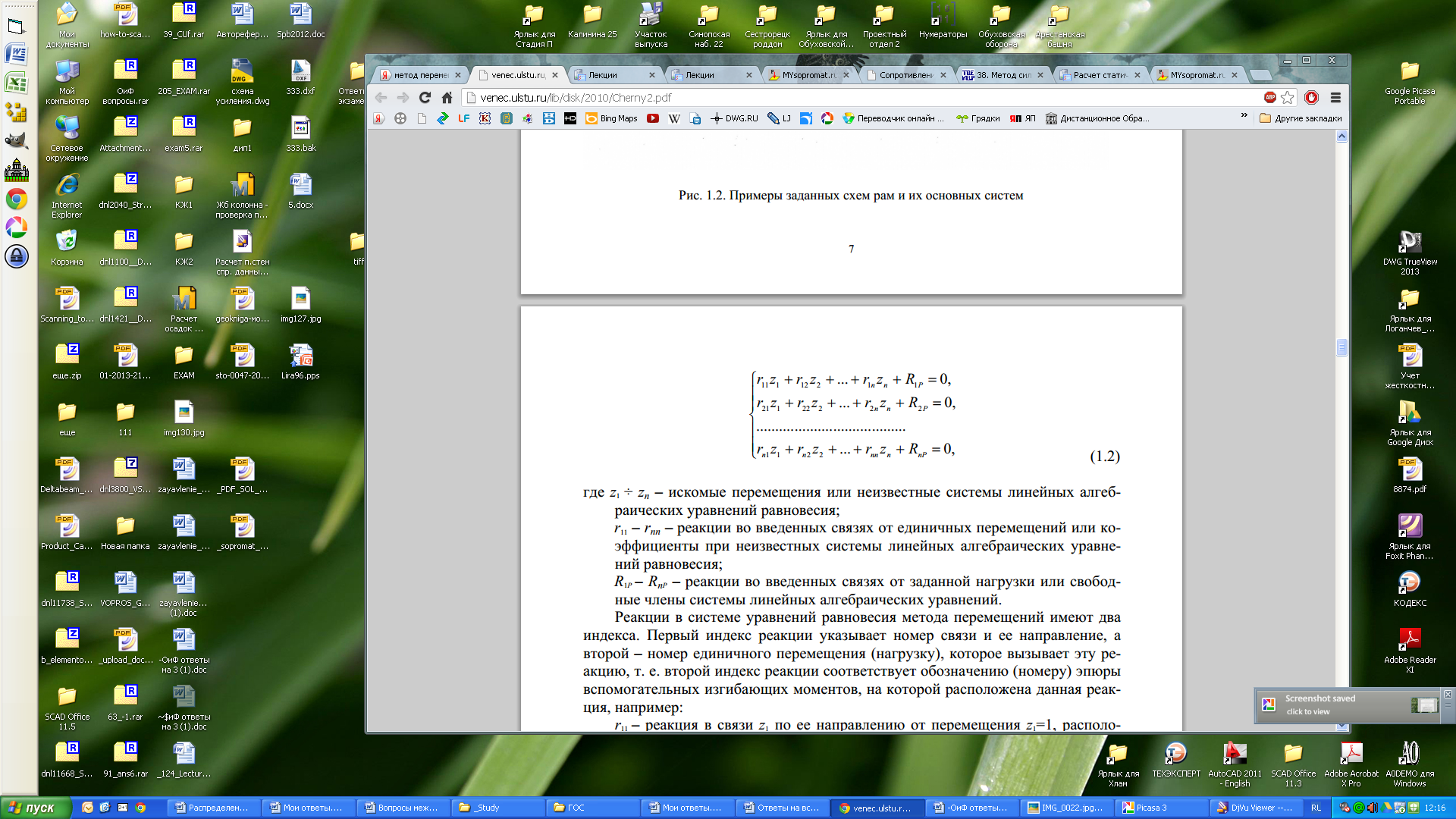
Task: Open the YouTube bookmark icon
Action: [653, 118]
